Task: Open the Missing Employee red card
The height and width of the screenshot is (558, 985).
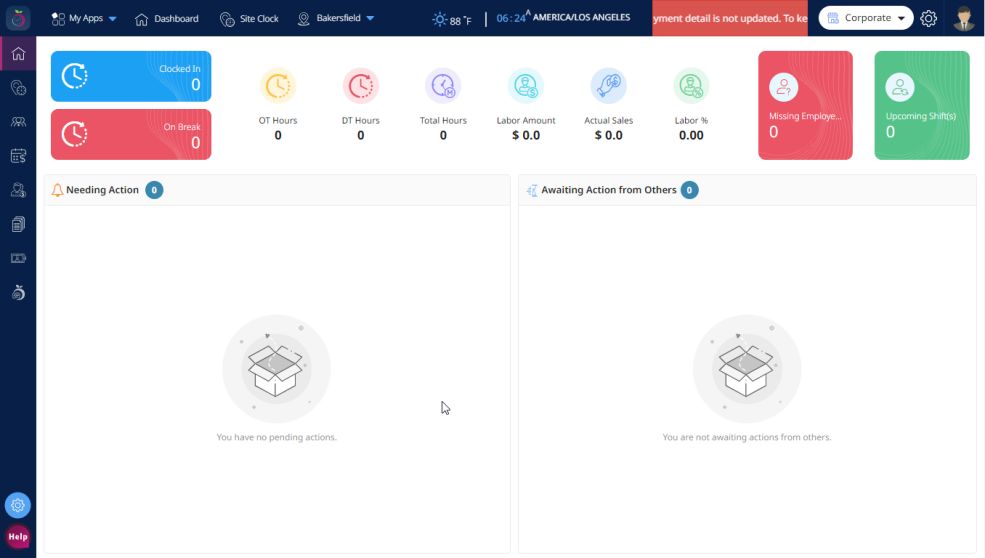Action: coord(805,105)
